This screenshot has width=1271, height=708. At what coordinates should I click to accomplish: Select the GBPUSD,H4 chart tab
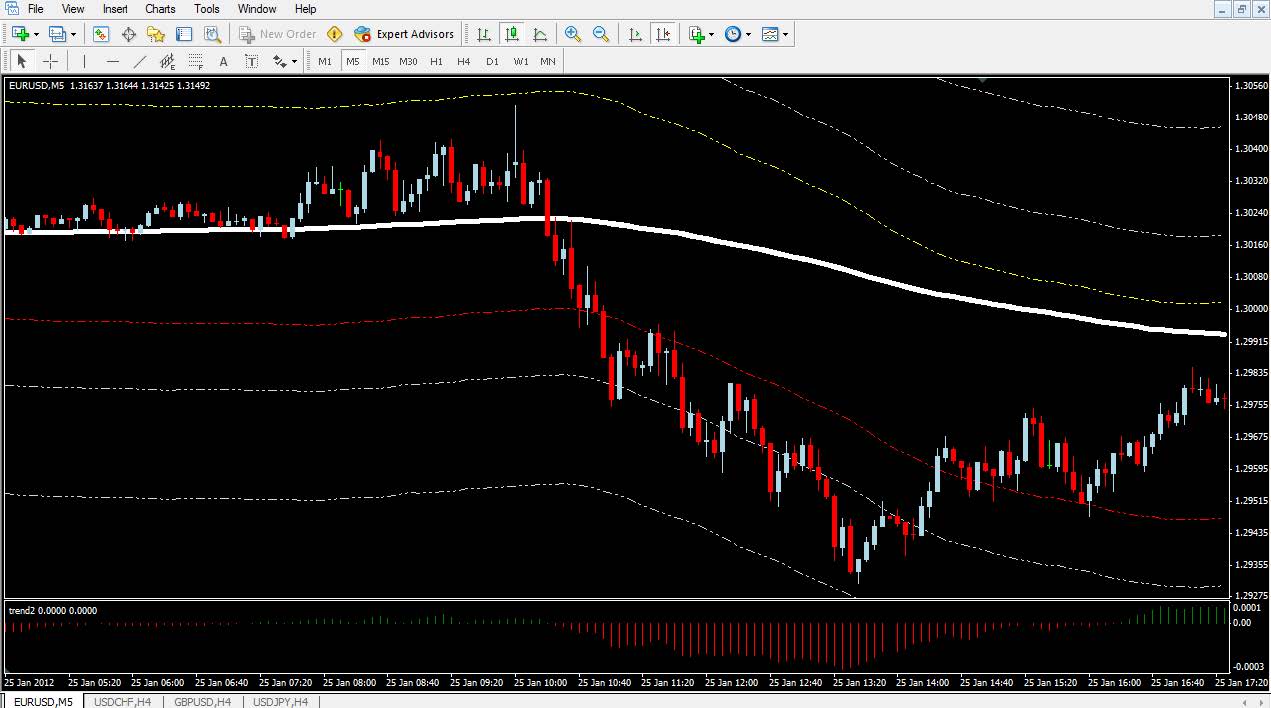point(202,702)
